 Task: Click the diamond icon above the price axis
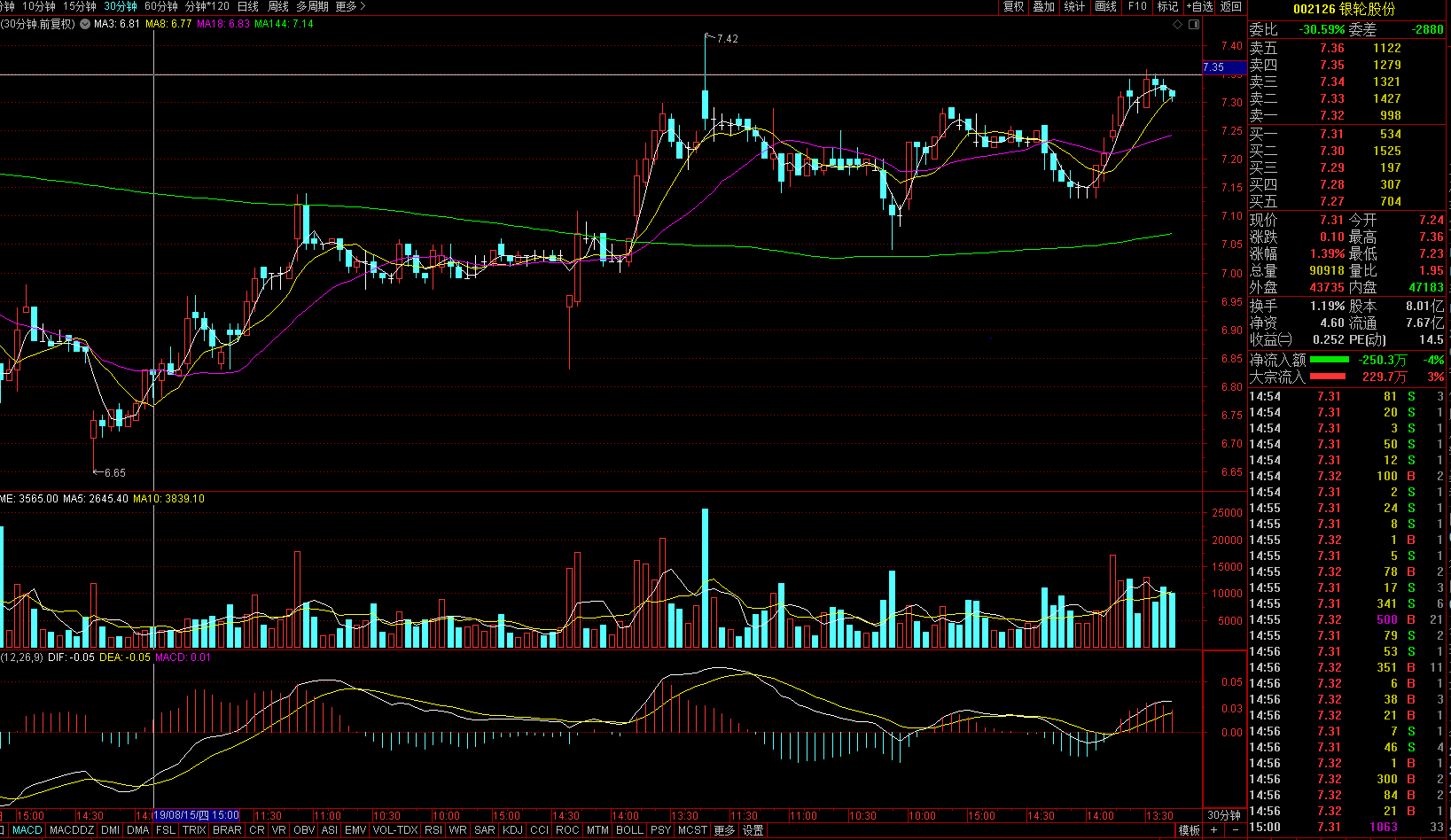(1178, 24)
